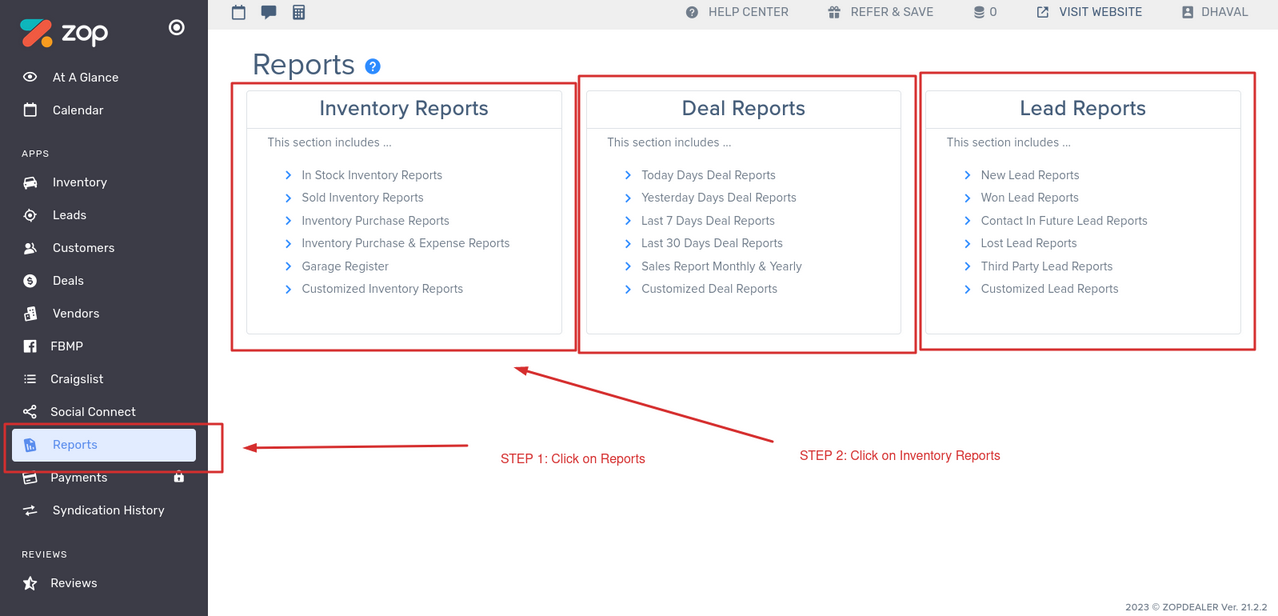Click the Customers people icon
The height and width of the screenshot is (616, 1278).
30,248
